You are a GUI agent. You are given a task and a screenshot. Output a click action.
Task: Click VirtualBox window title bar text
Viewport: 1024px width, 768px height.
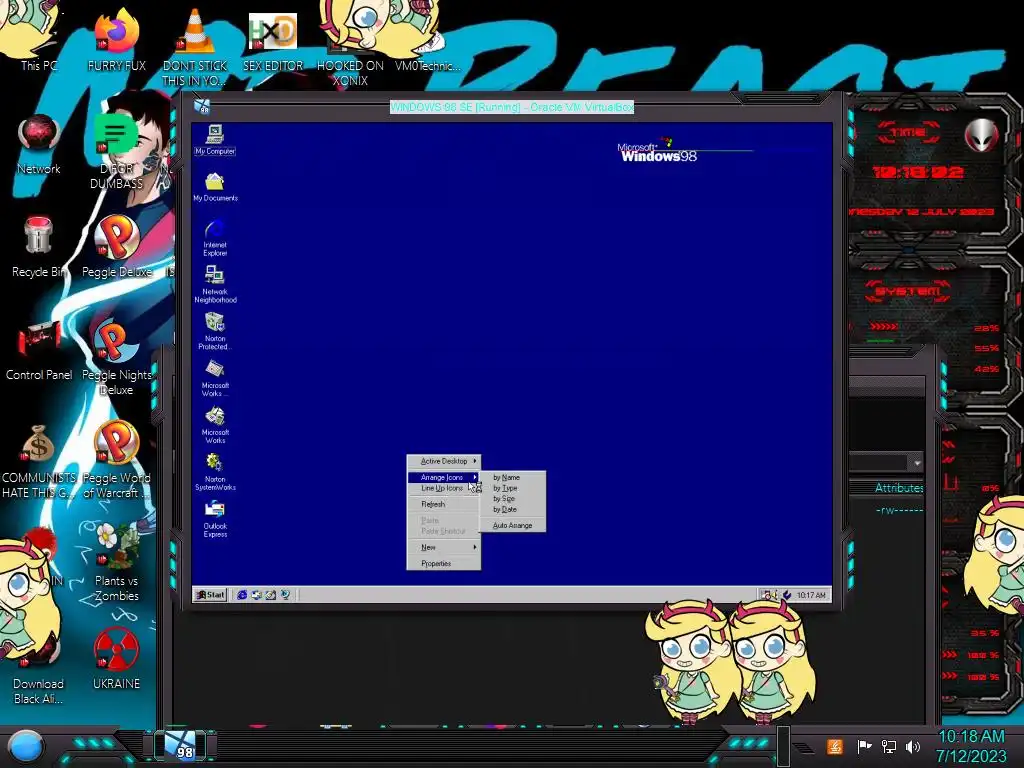click(512, 107)
